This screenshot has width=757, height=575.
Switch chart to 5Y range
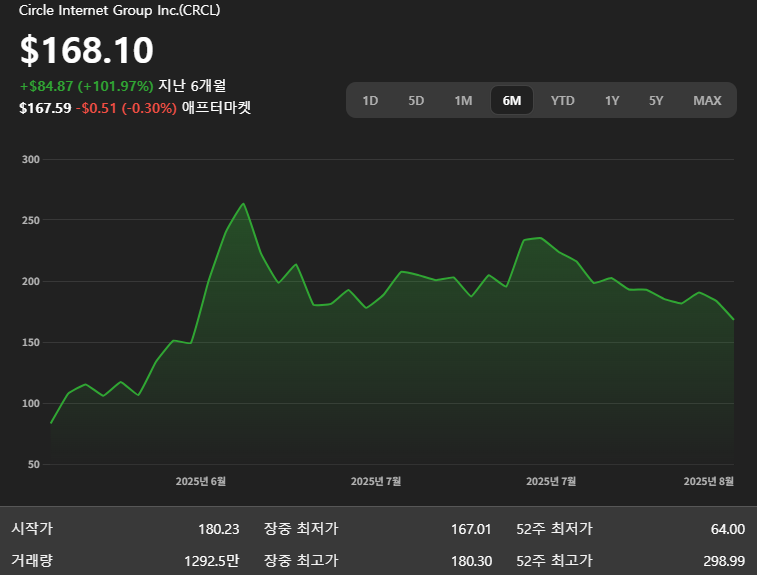tap(656, 100)
